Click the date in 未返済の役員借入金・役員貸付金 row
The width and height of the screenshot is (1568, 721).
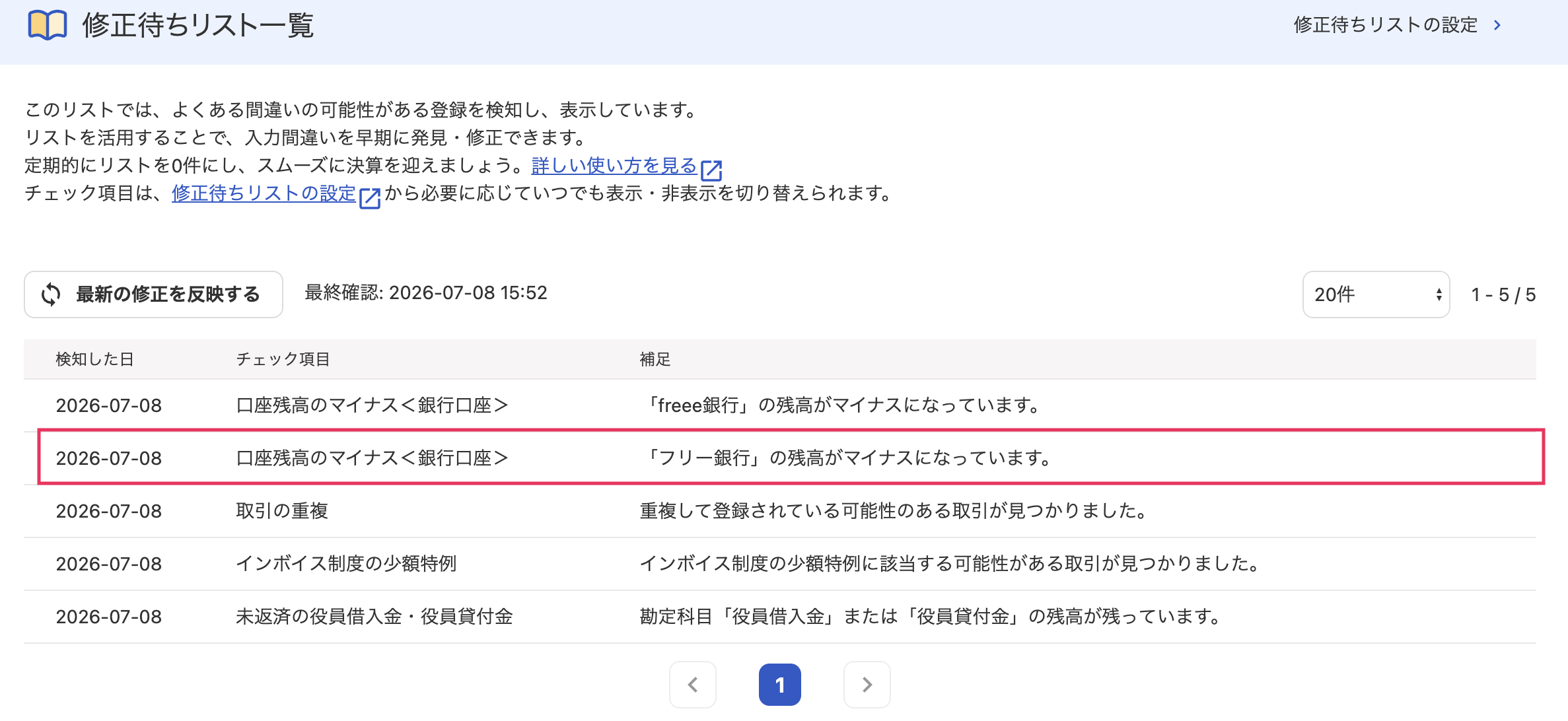109,617
